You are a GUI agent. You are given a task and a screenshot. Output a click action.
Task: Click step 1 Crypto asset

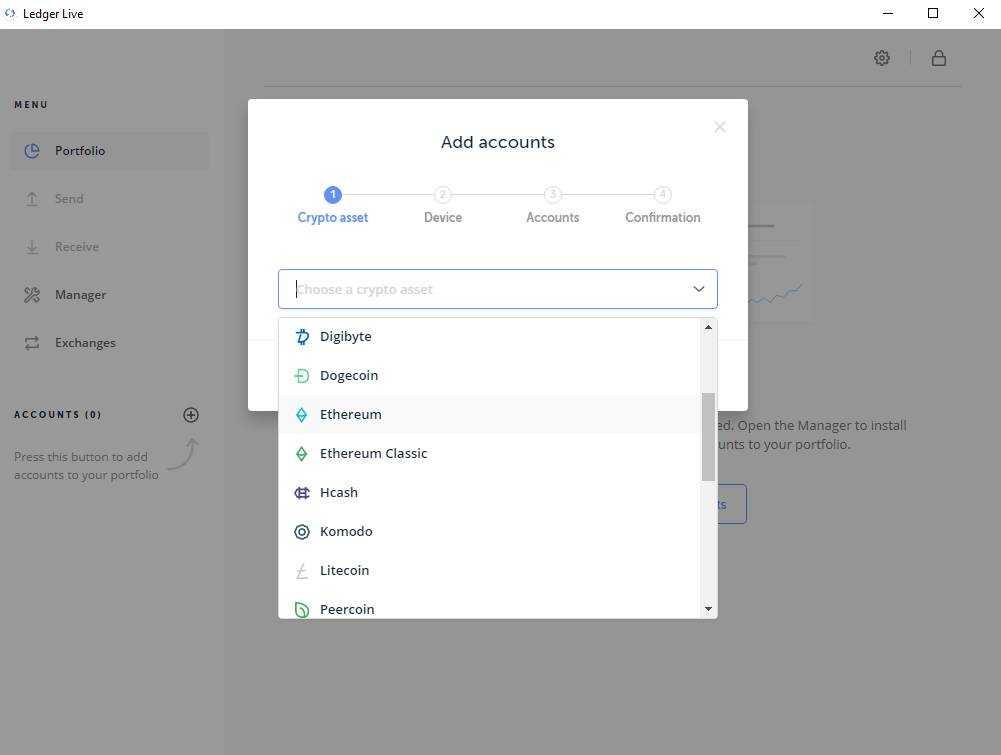pos(333,206)
